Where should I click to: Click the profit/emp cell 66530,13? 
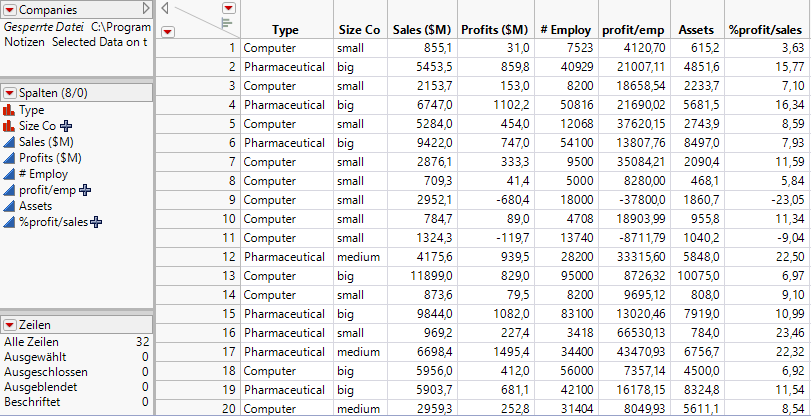[634, 333]
